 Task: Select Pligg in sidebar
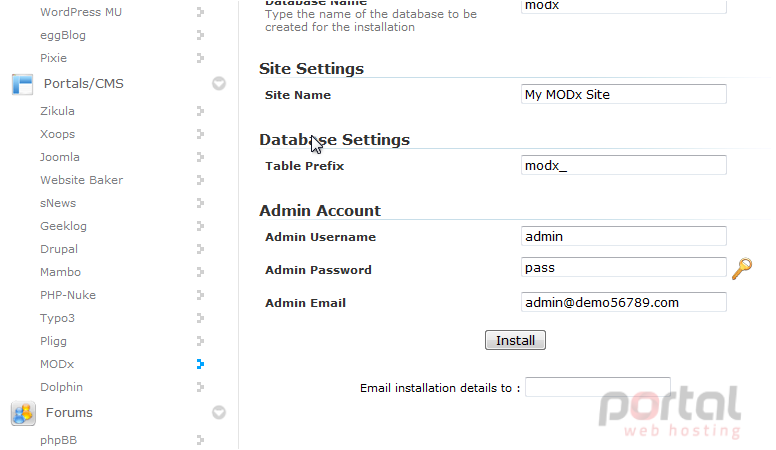click(x=53, y=341)
